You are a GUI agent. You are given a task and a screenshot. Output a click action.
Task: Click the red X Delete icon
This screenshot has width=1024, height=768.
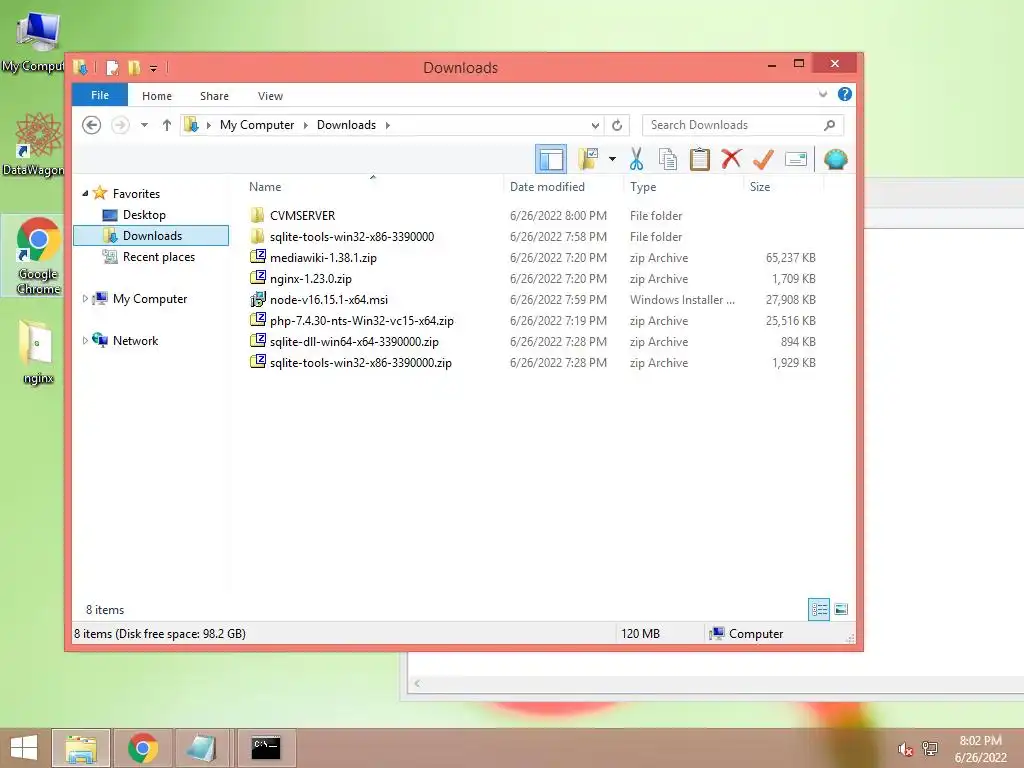(731, 159)
